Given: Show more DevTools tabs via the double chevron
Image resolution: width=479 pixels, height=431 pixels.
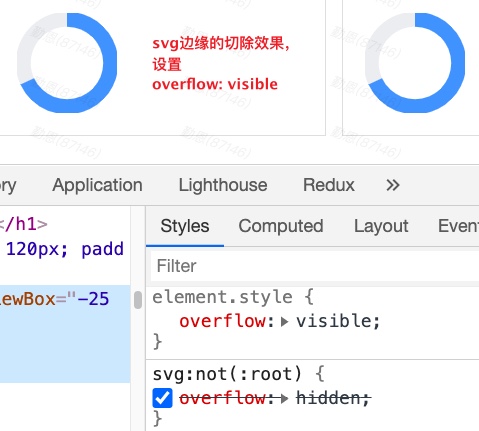Looking at the screenshot, I should (x=393, y=185).
